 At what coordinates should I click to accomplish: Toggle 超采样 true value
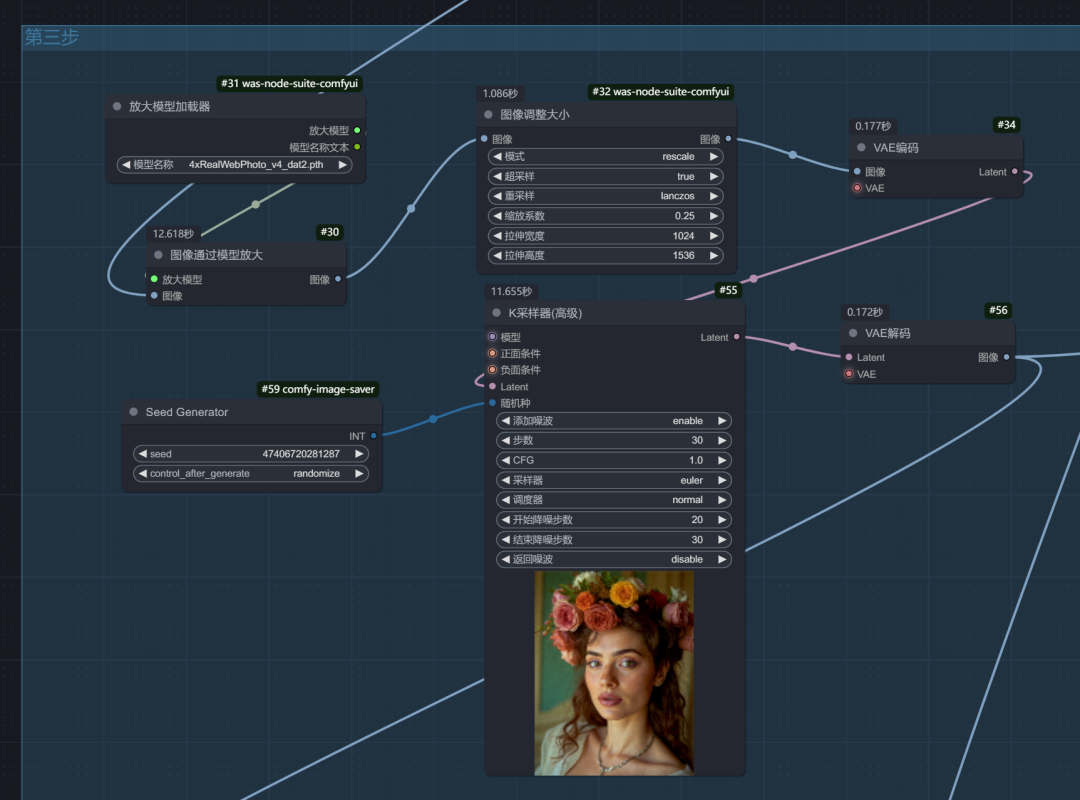click(685, 176)
